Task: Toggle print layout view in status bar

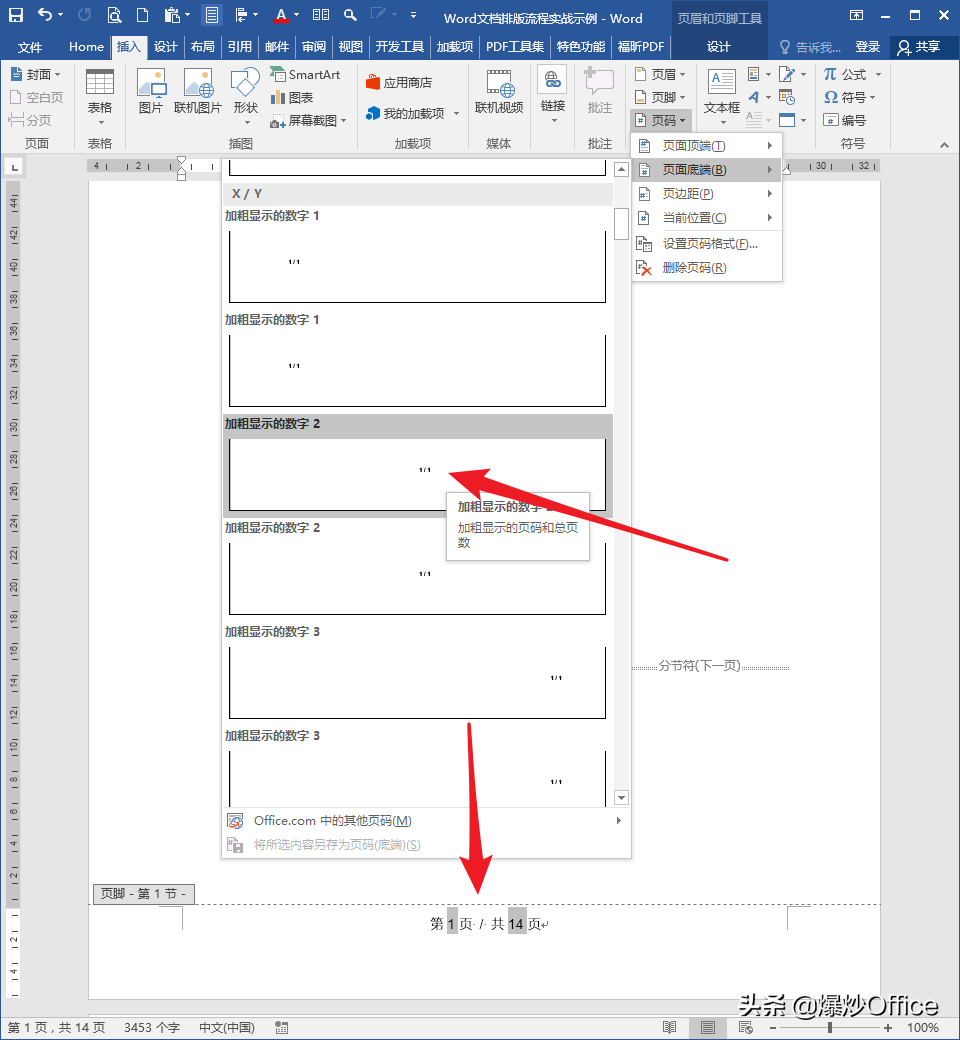Action: click(707, 1027)
